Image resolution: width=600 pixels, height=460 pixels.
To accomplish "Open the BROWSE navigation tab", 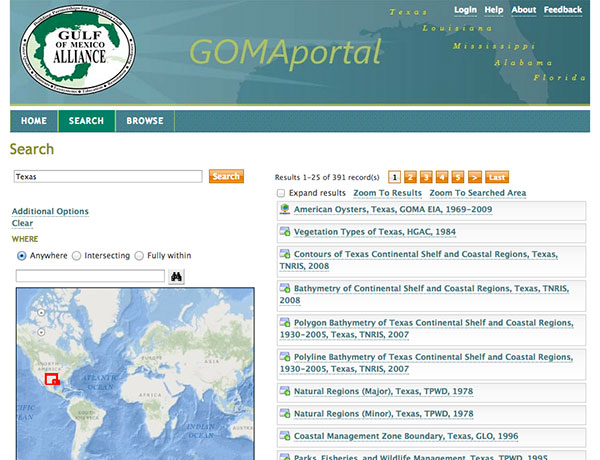I will point(145,121).
